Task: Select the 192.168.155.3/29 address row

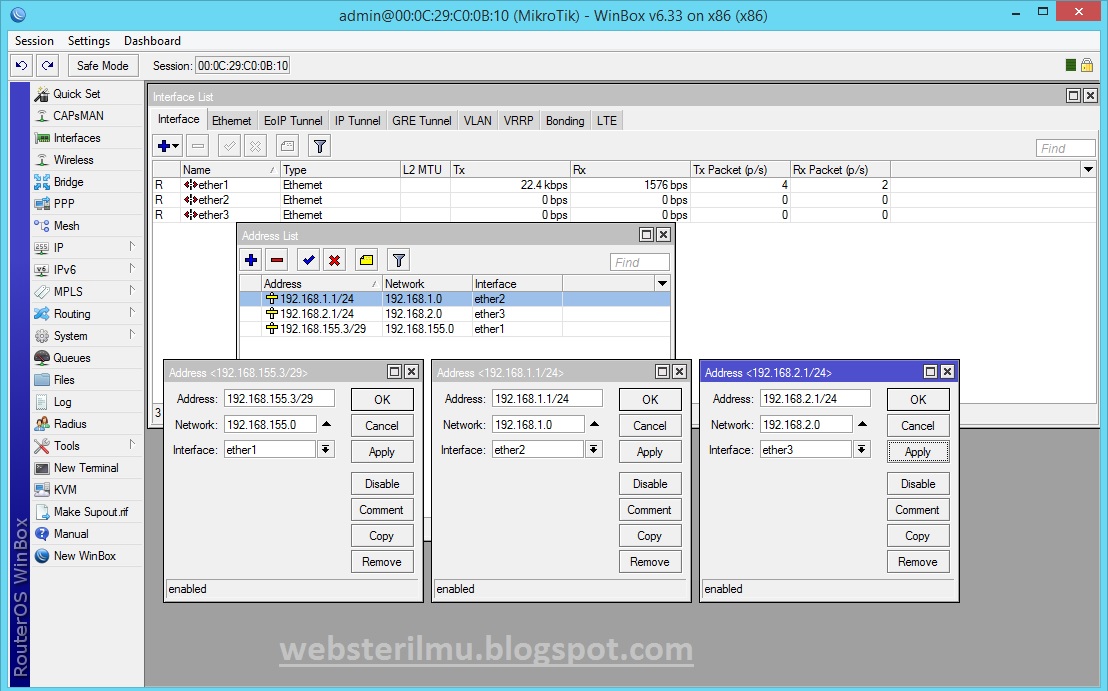Action: [x=454, y=329]
